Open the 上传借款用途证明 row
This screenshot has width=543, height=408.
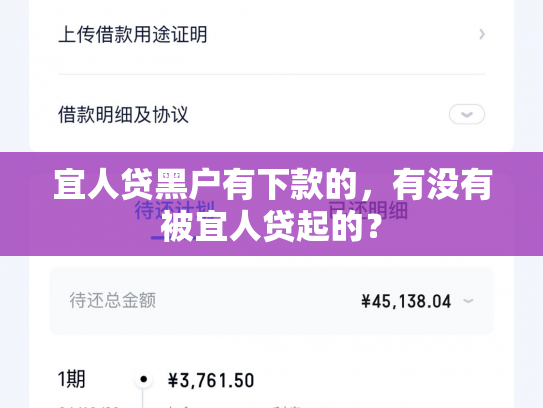click(271, 34)
